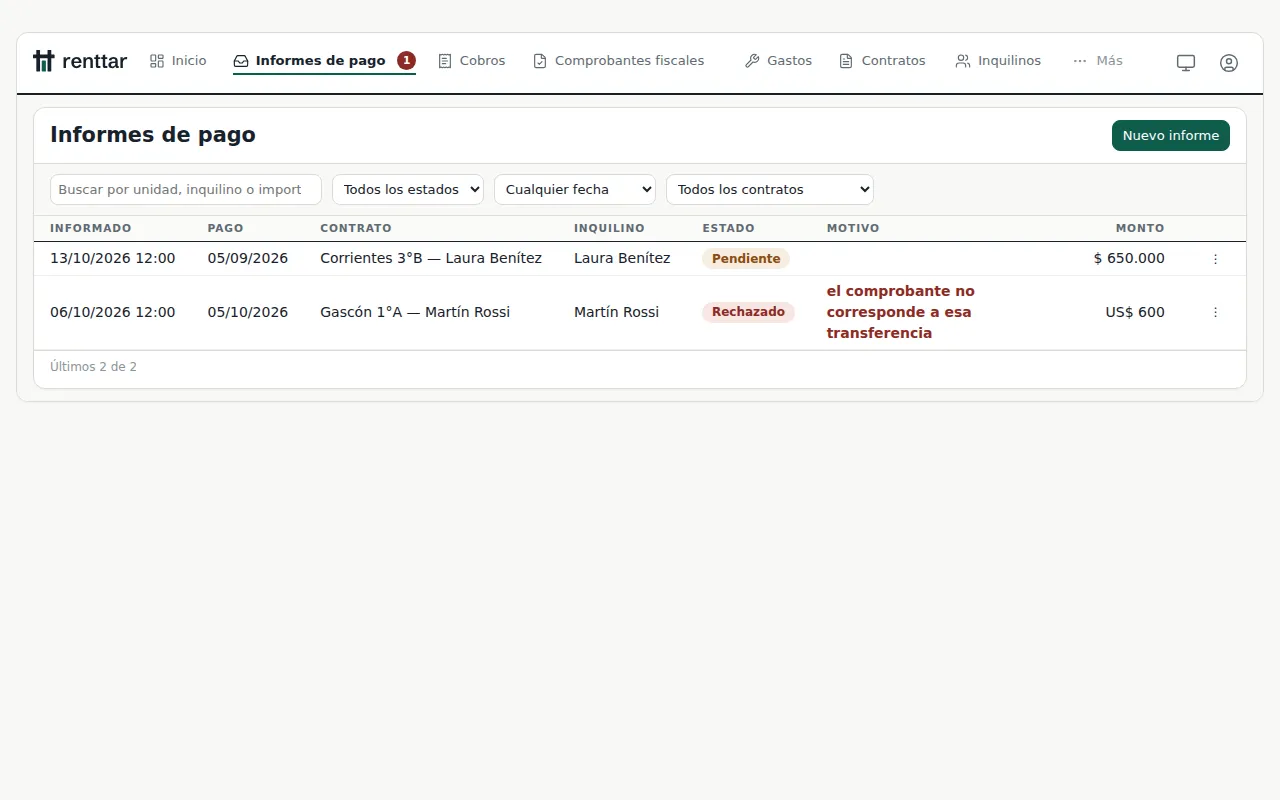Click the Informado column header
The image size is (1280, 800).
91,229
